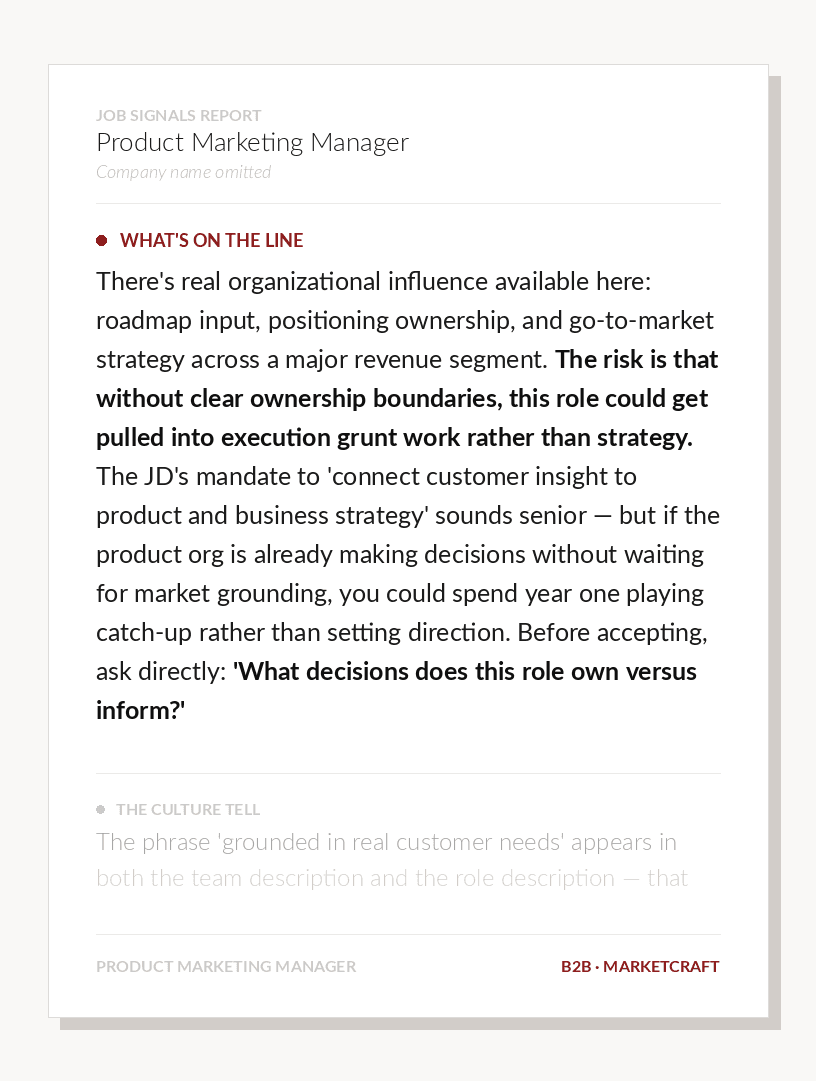This screenshot has height=1081, width=816.
Task: Click the line beginning There's real organizational influence
Action: [374, 281]
